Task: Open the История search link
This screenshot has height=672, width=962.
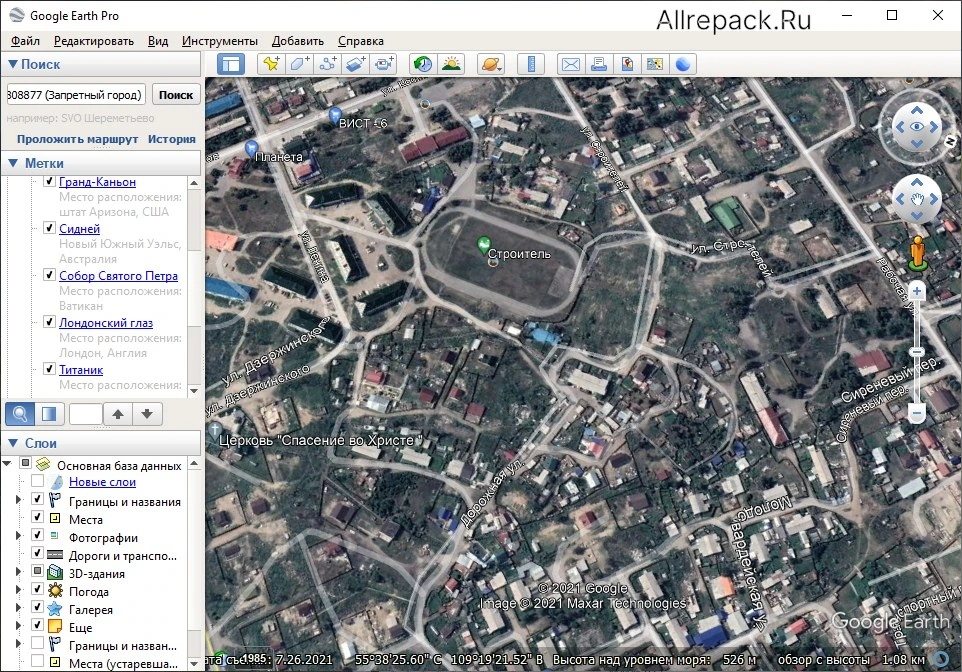Action: tap(172, 139)
